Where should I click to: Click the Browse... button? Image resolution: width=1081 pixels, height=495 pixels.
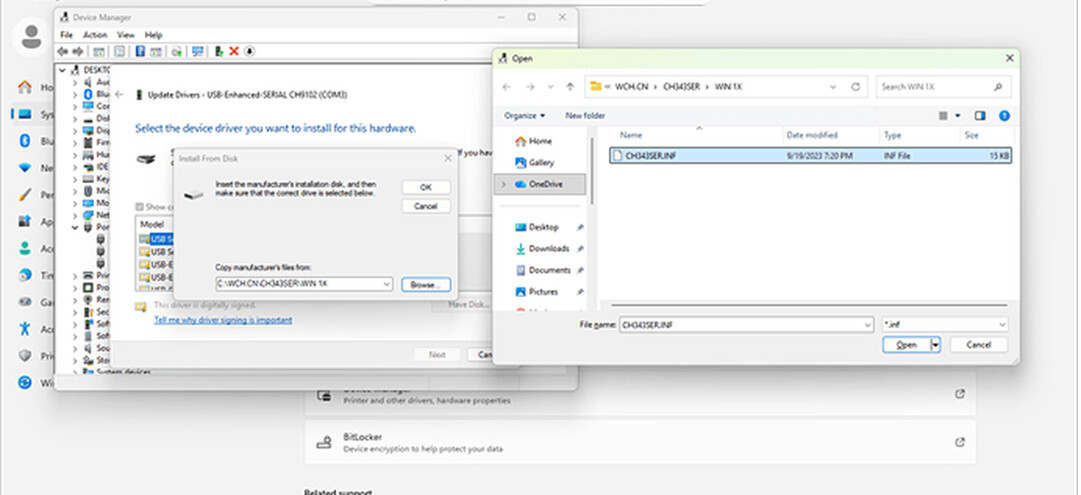click(425, 284)
